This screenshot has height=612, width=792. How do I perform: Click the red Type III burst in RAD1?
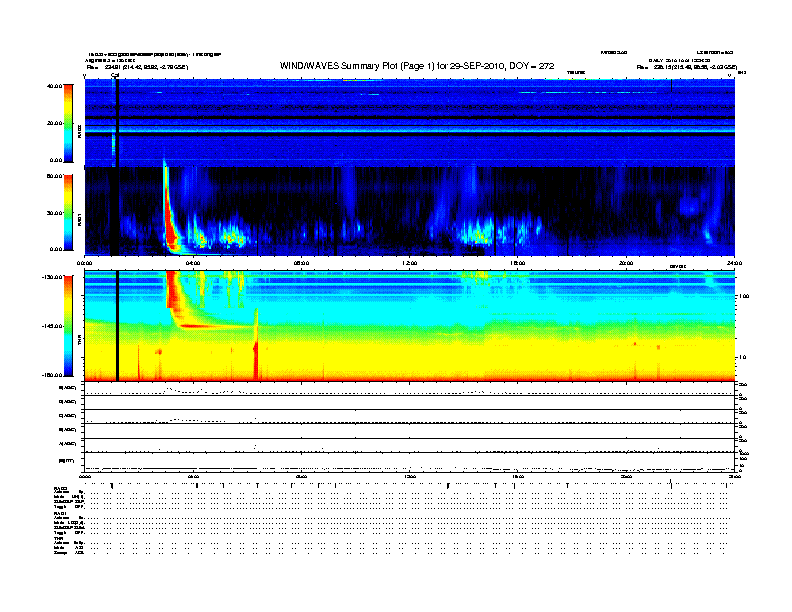point(170,222)
